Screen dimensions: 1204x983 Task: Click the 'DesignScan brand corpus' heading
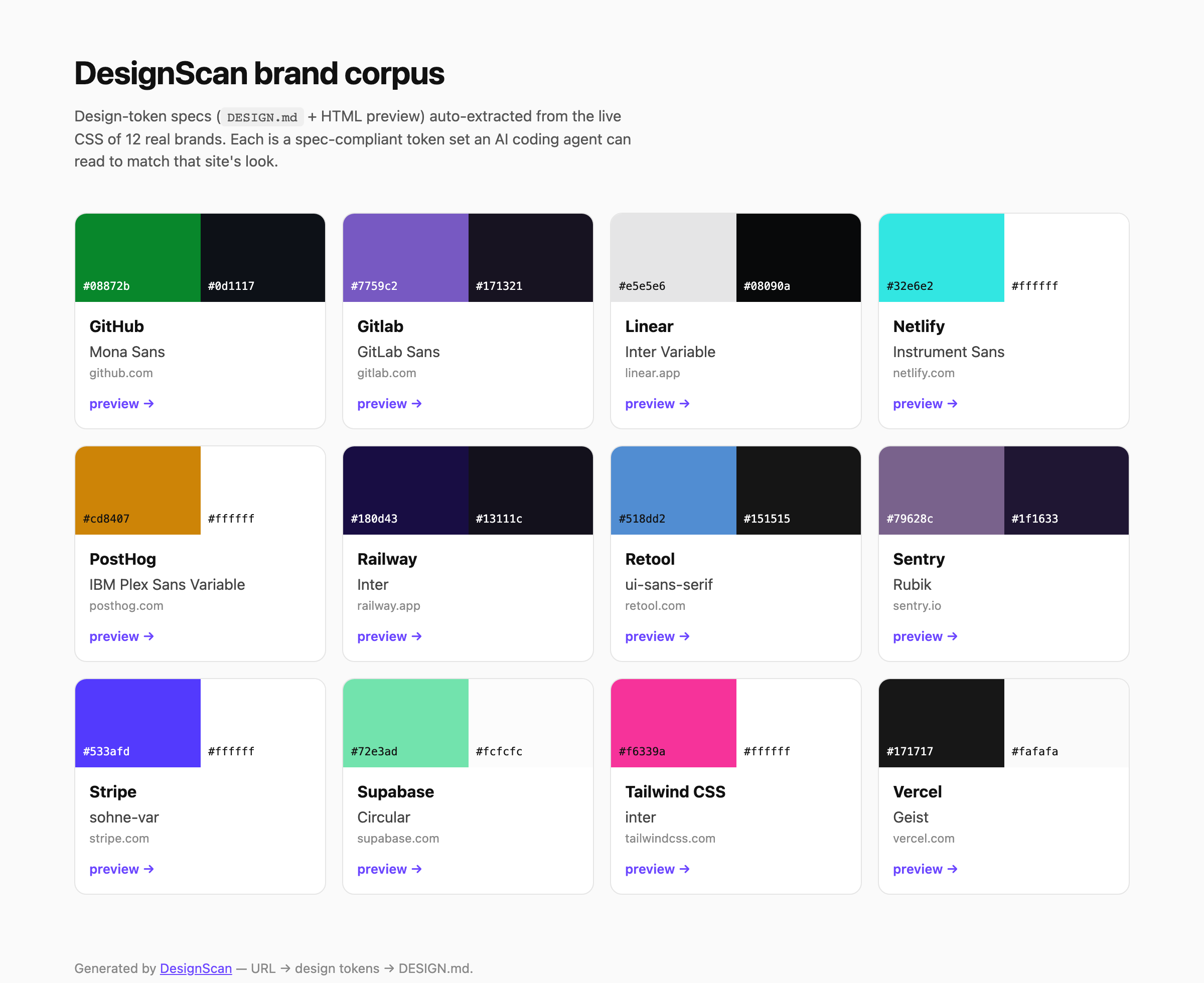point(259,74)
